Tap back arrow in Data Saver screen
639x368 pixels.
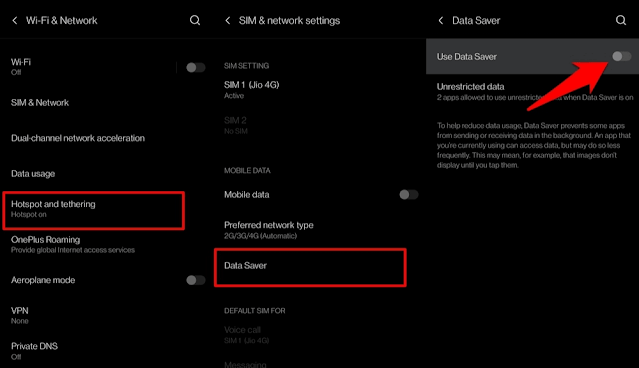tap(441, 20)
